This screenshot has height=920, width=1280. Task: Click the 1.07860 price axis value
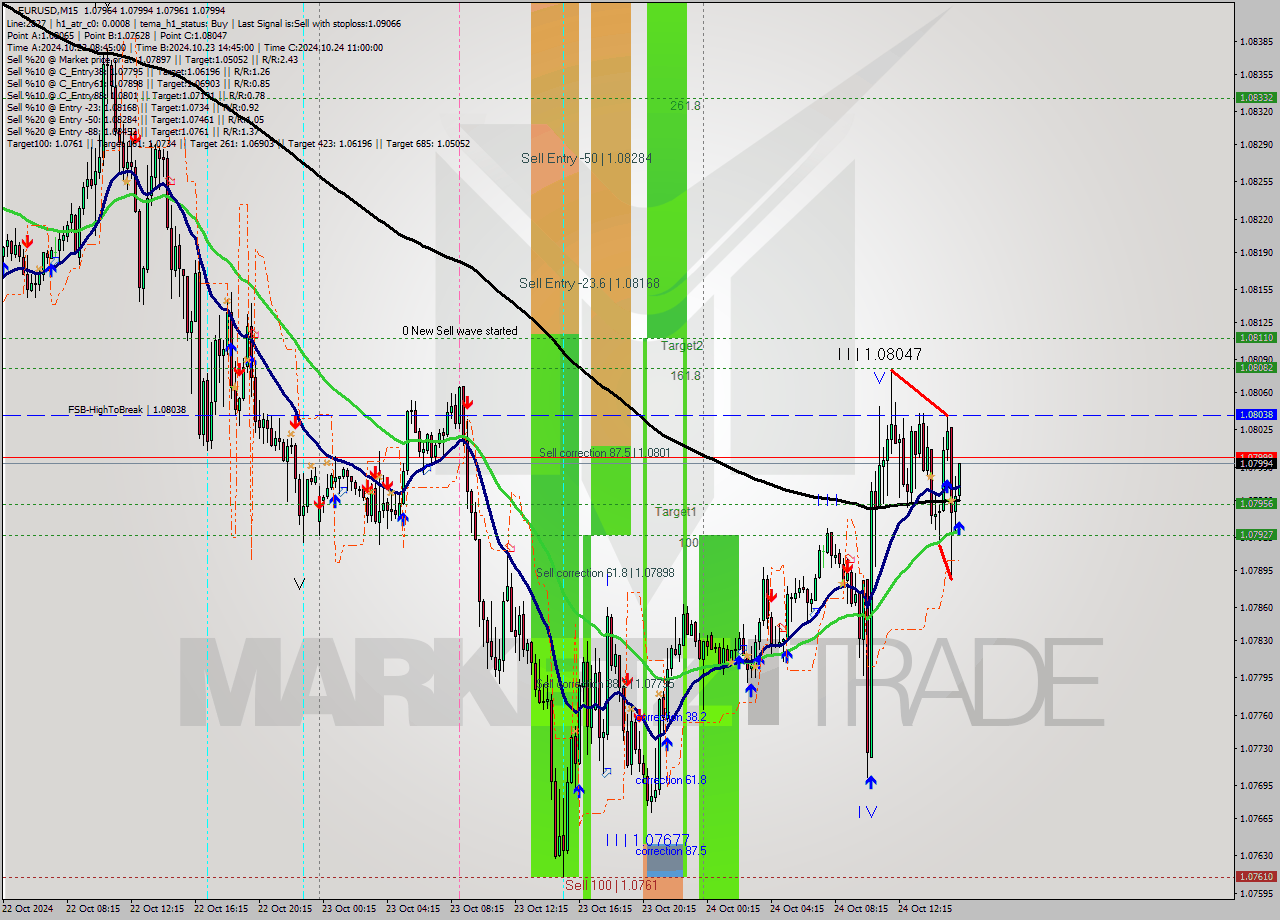1256,607
